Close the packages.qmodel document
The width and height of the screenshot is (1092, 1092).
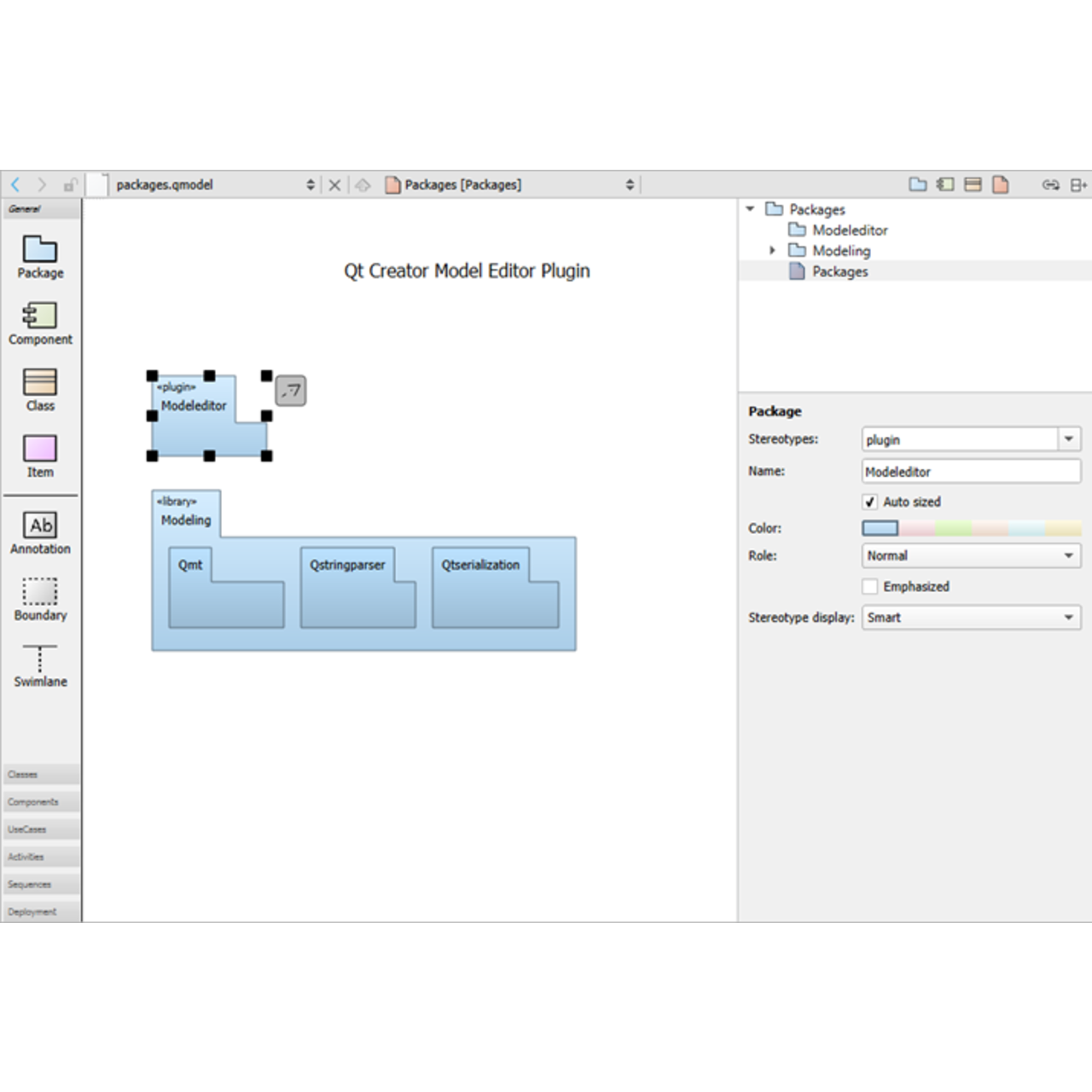[x=334, y=185]
